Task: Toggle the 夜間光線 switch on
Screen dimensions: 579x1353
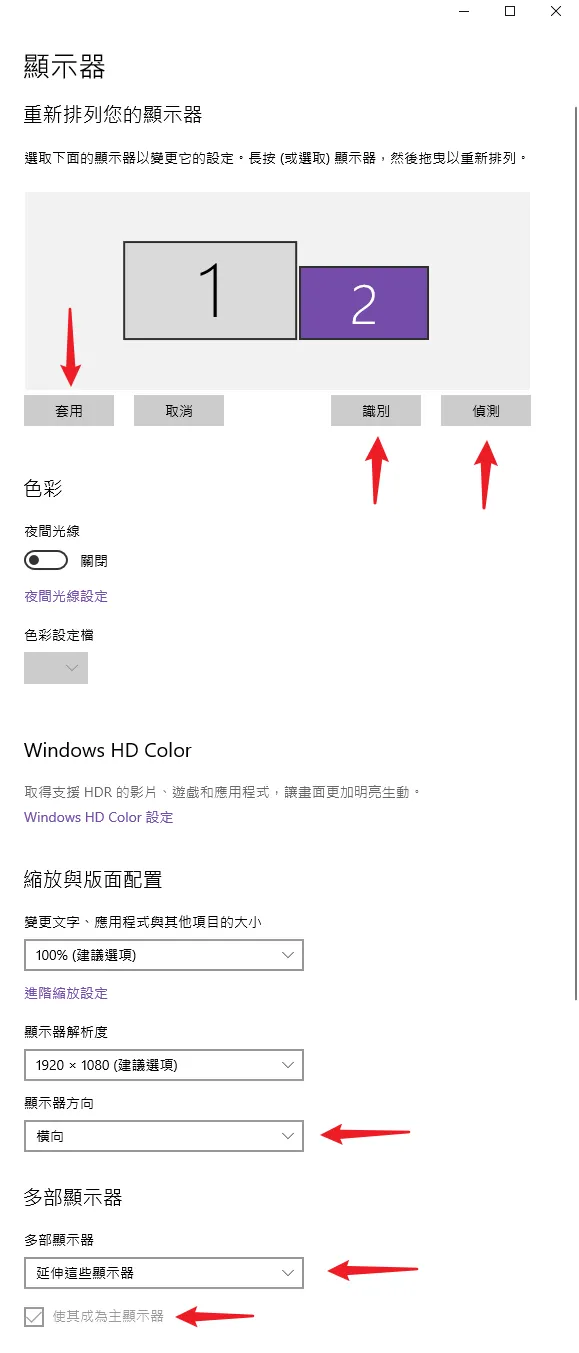Action: pyautogui.click(x=46, y=560)
